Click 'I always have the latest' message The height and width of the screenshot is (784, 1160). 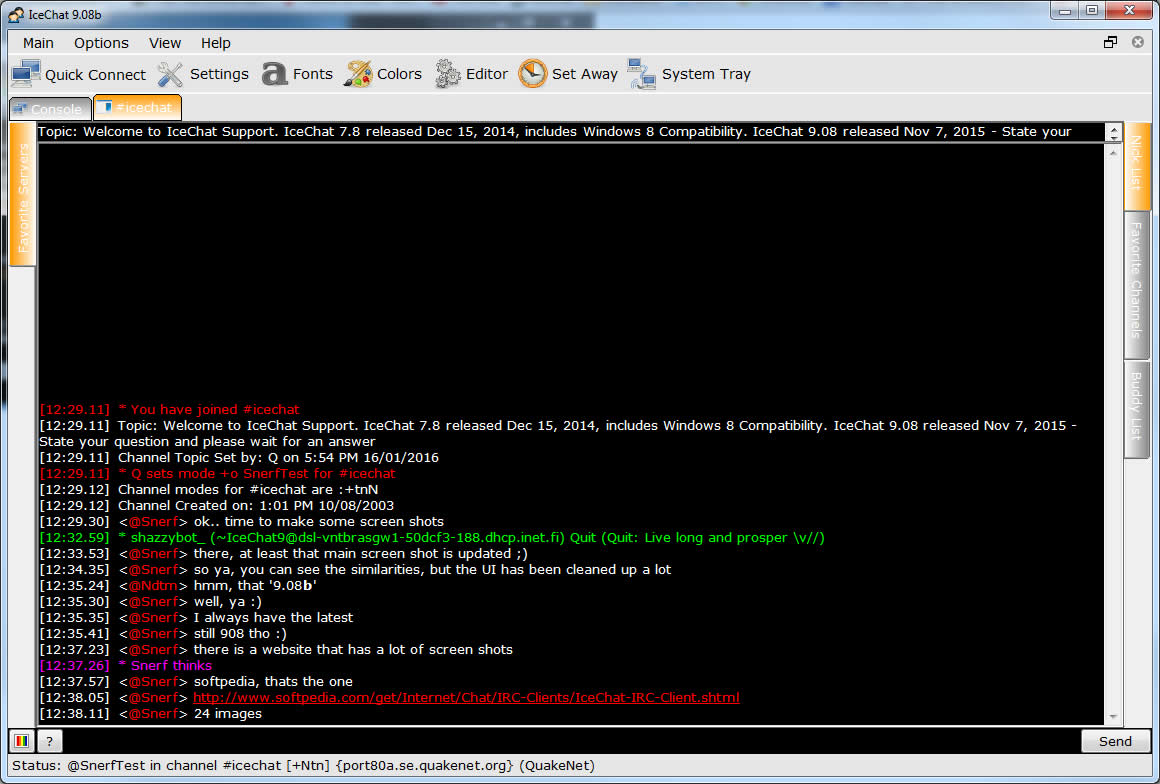(x=273, y=618)
